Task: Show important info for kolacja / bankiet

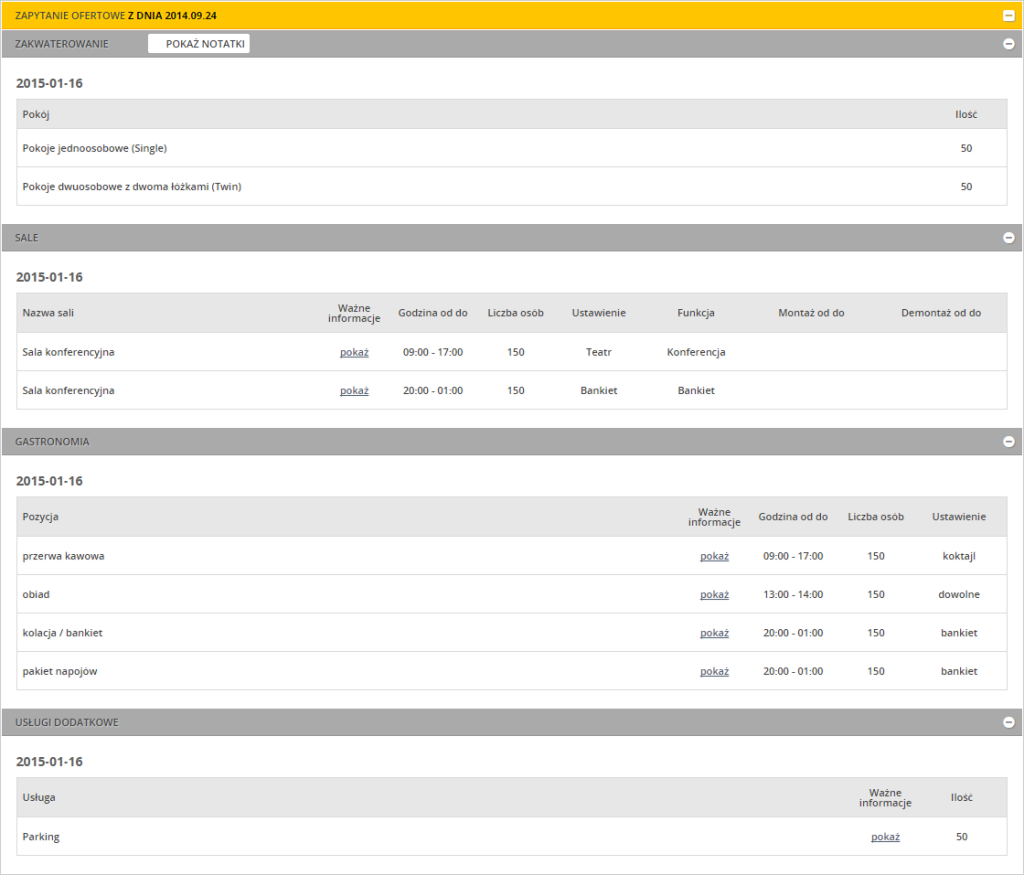Action: (714, 633)
